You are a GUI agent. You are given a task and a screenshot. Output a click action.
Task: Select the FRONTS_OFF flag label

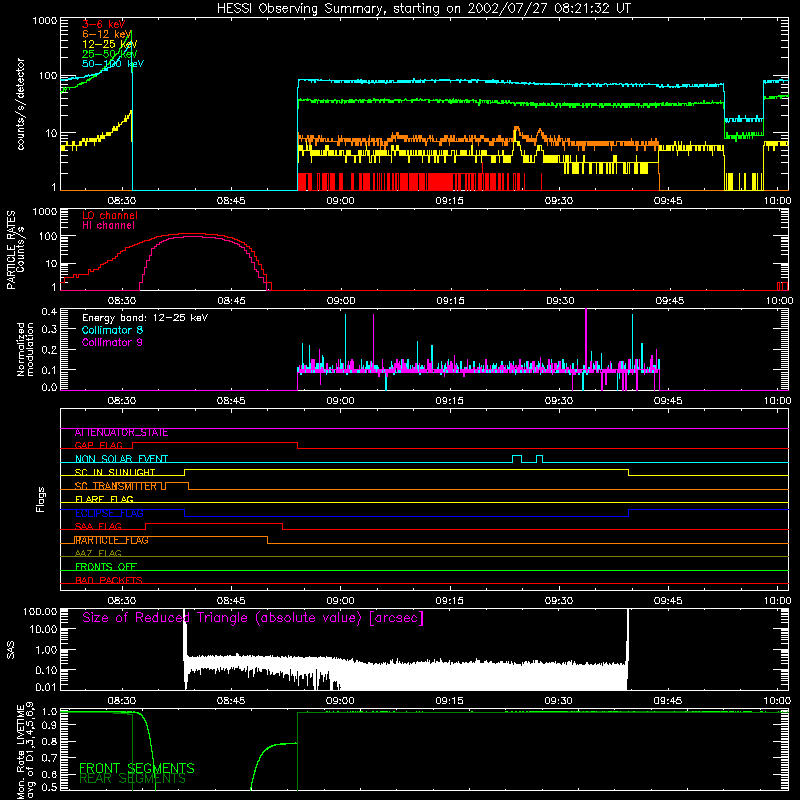click(x=106, y=567)
